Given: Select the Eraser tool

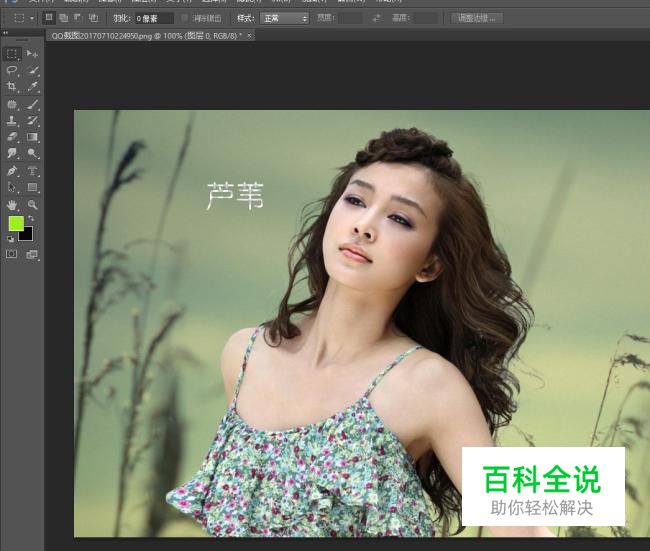Looking at the screenshot, I should pyautogui.click(x=12, y=137).
